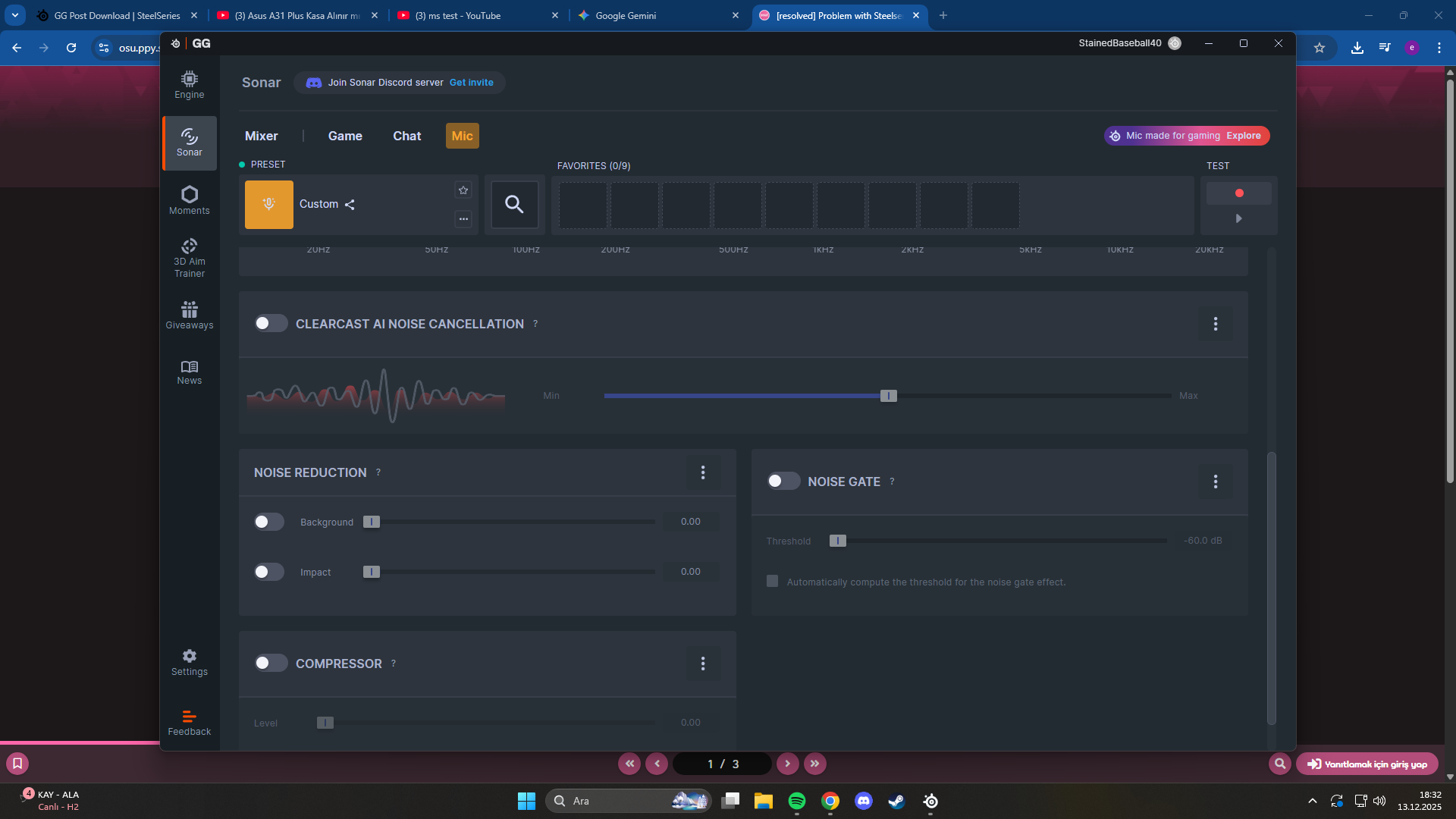This screenshot has width=1456, height=819.
Task: Open Chrome downloads icon
Action: click(x=1357, y=48)
